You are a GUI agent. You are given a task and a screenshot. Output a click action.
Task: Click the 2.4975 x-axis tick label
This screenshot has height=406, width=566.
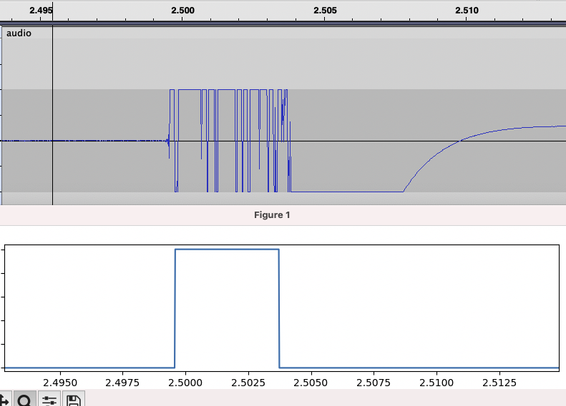coord(122,383)
